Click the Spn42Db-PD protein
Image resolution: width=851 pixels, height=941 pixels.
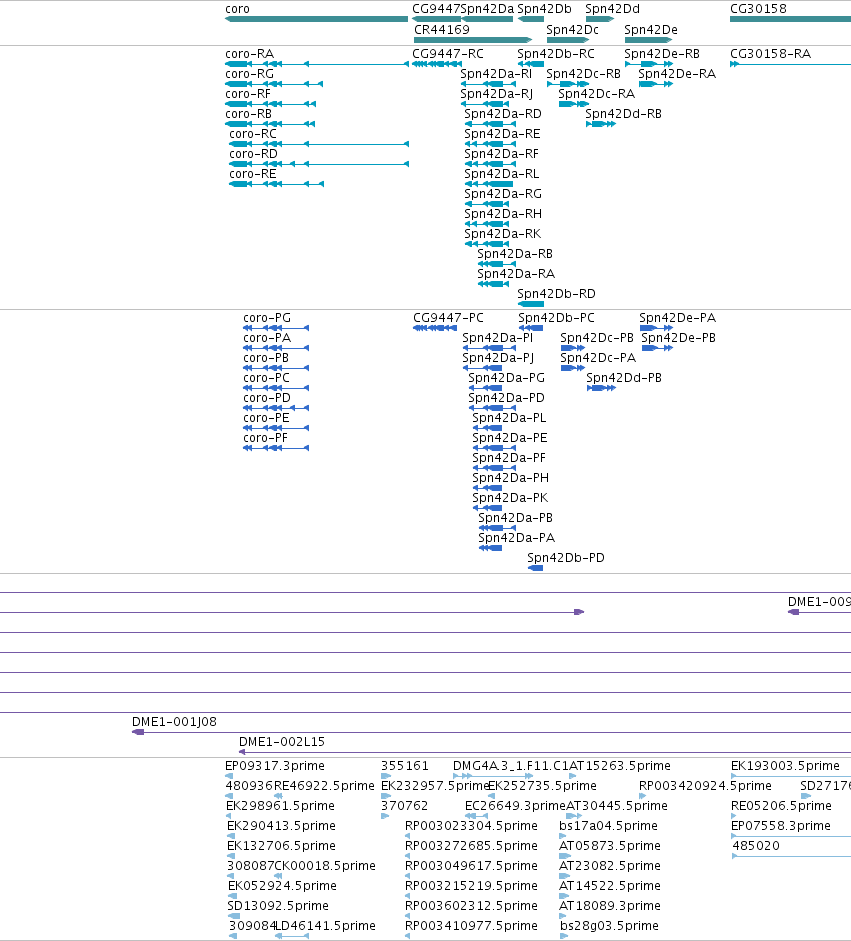coord(535,568)
